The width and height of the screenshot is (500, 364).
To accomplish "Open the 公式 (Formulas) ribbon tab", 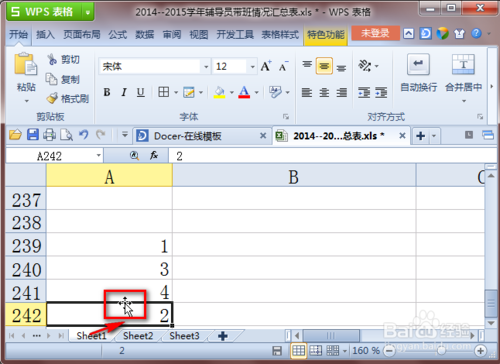I will click(x=118, y=34).
